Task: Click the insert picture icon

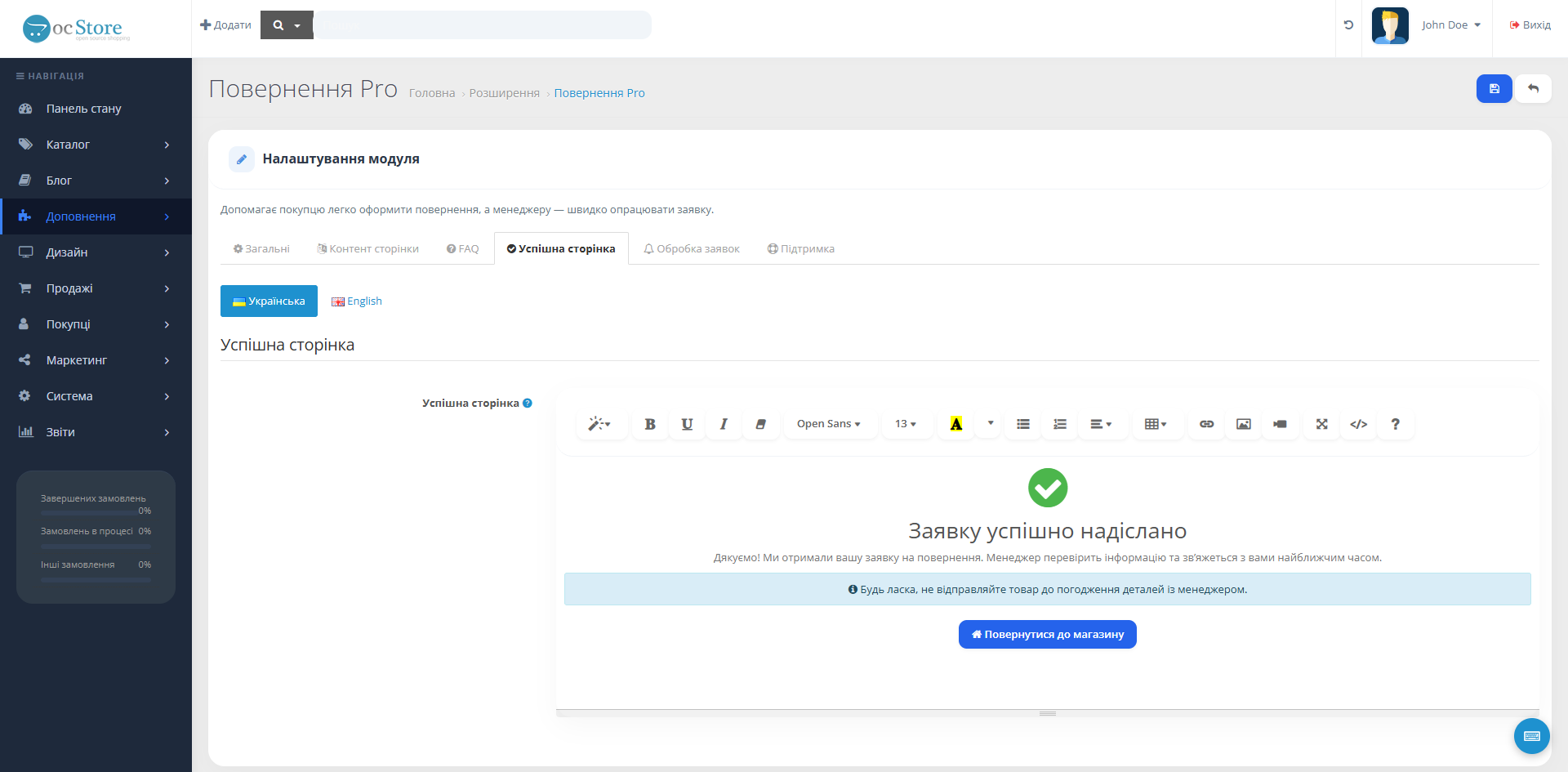Action: pyautogui.click(x=1243, y=424)
